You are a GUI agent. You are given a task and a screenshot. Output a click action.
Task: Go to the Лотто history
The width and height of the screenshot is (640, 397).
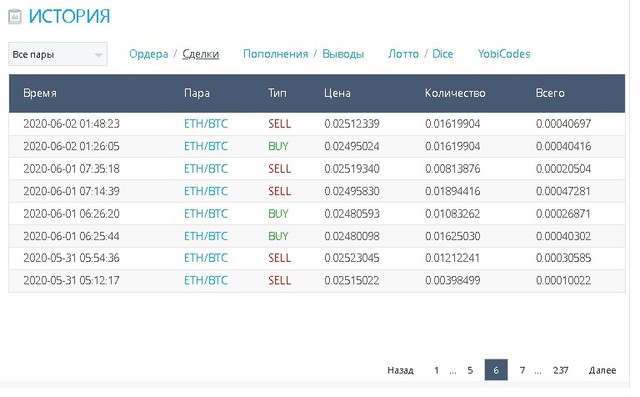point(403,54)
